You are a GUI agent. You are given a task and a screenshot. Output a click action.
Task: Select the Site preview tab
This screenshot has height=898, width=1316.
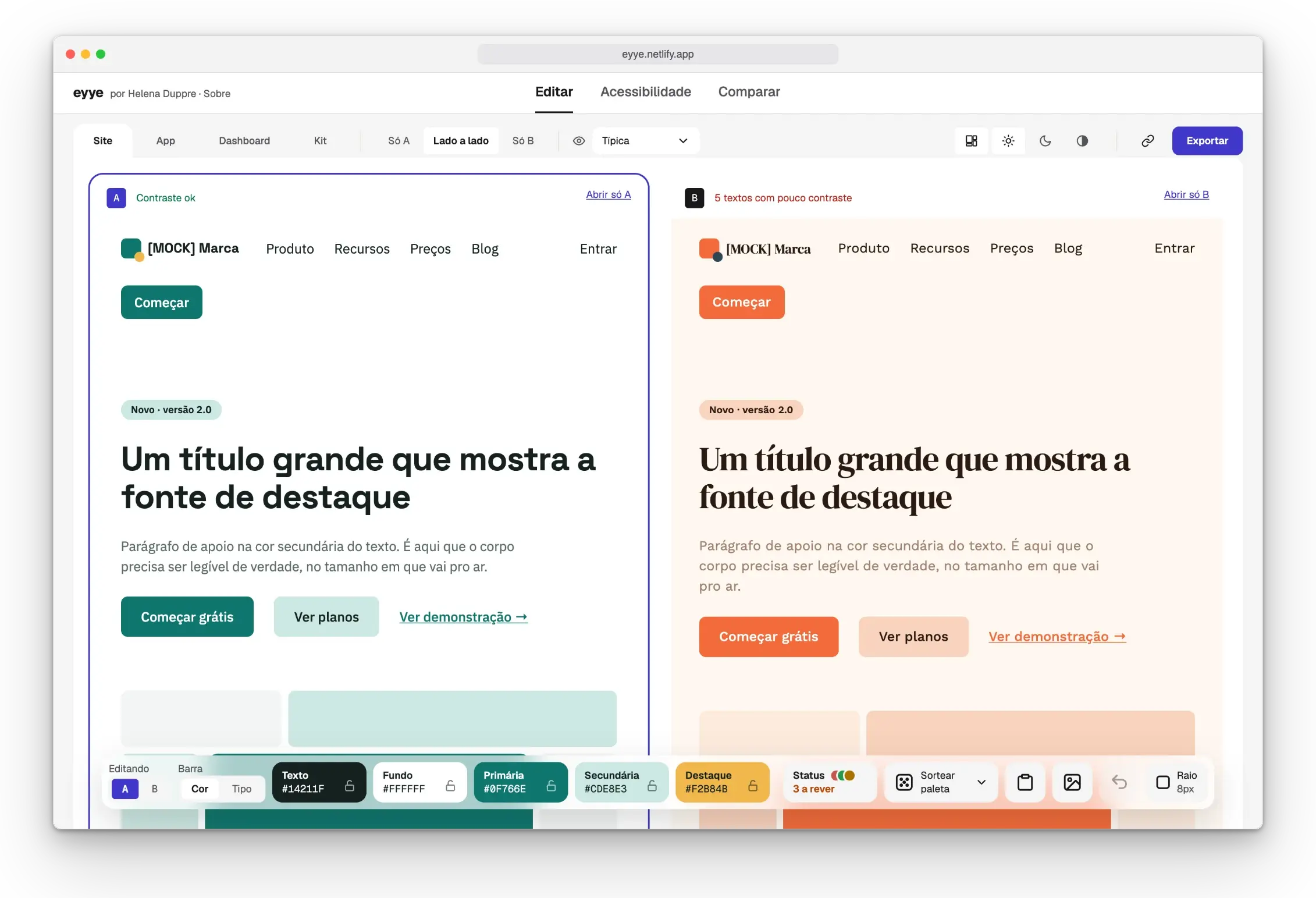(103, 141)
